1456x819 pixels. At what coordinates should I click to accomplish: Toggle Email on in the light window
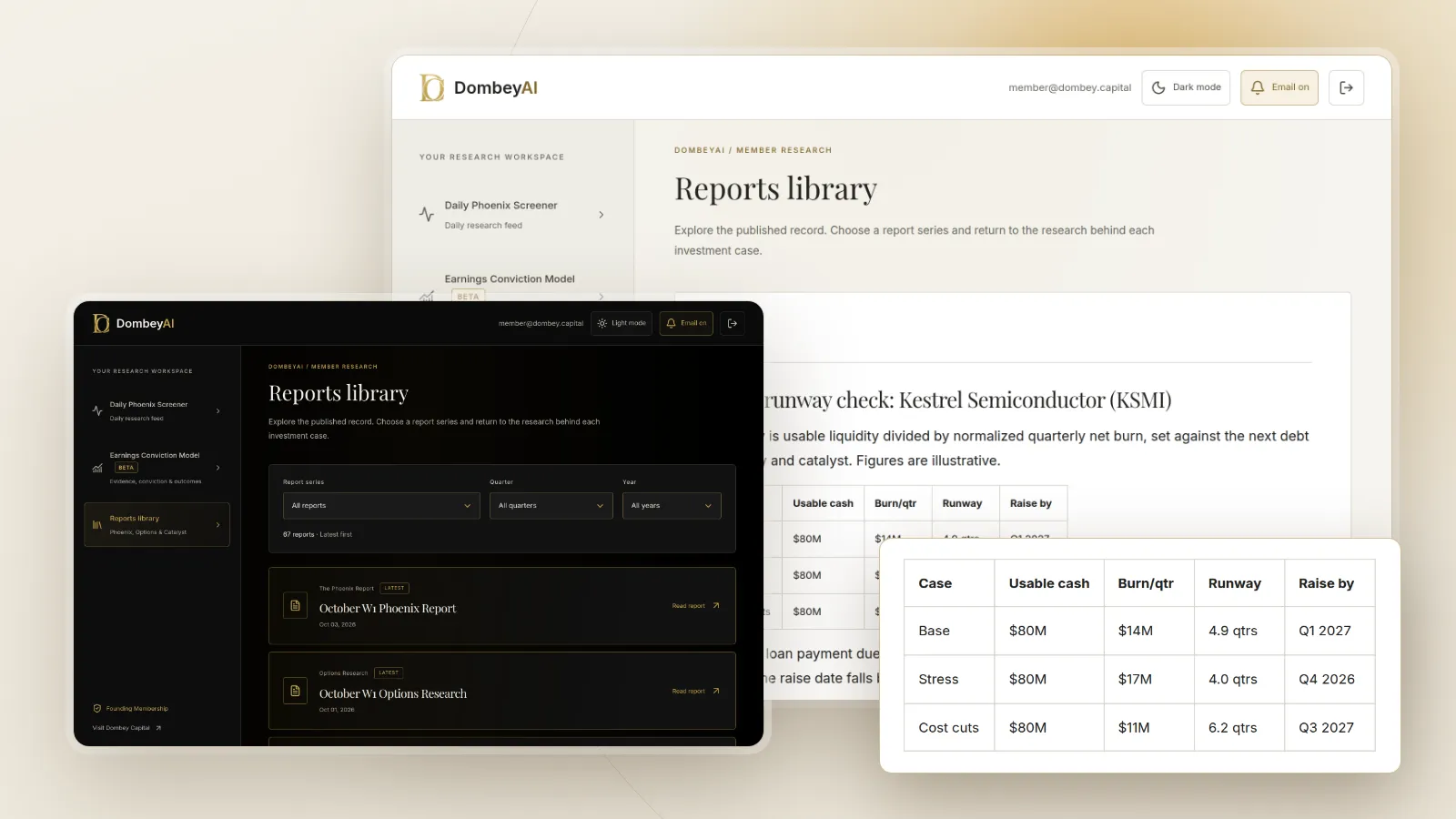[x=1279, y=87]
